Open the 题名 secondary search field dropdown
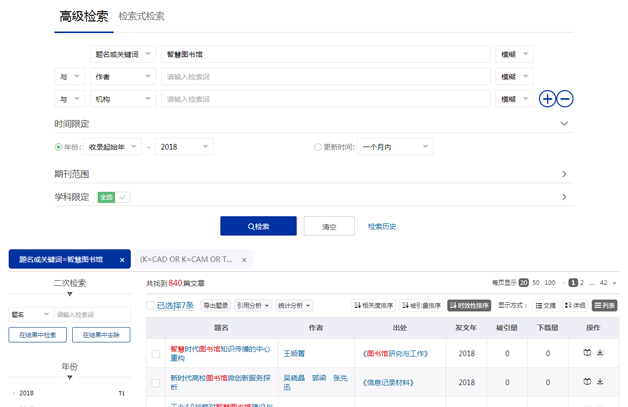 (31, 314)
